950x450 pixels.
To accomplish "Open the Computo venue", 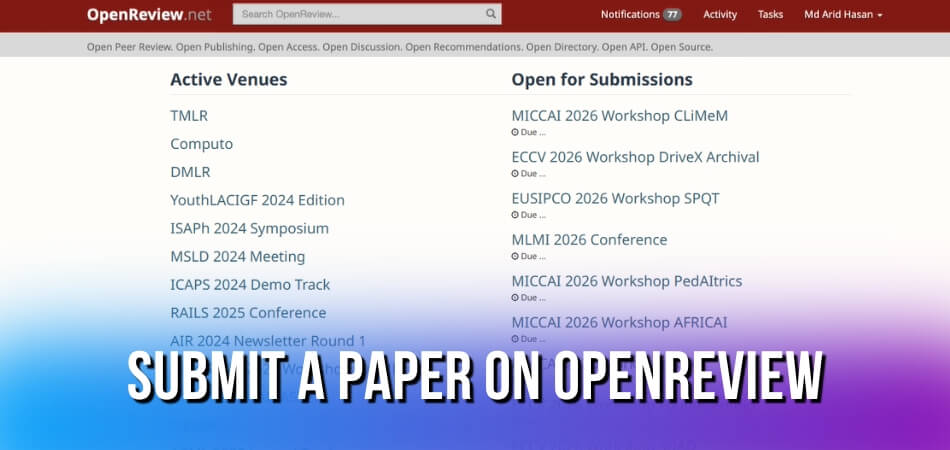I will [x=201, y=144].
